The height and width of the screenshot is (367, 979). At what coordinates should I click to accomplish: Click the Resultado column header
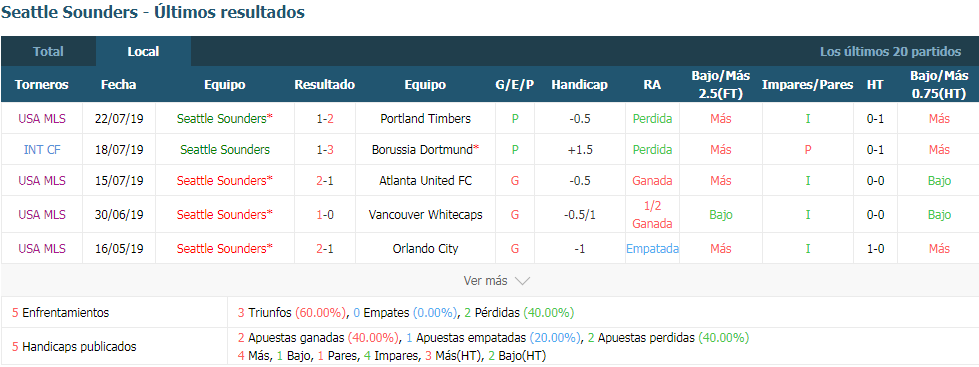325,85
